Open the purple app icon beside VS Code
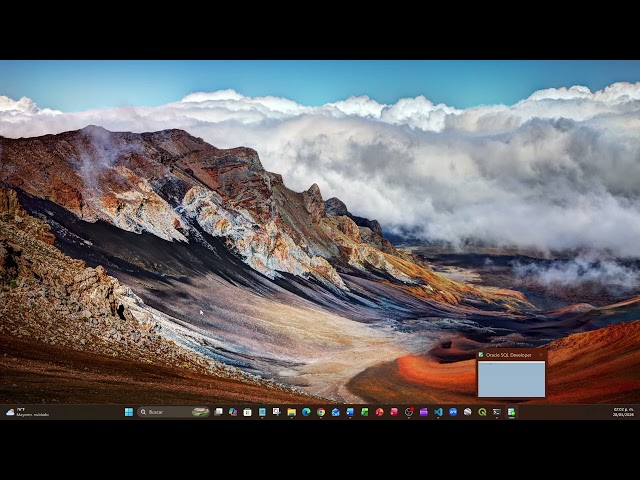This screenshot has height=480, width=640. click(x=424, y=412)
